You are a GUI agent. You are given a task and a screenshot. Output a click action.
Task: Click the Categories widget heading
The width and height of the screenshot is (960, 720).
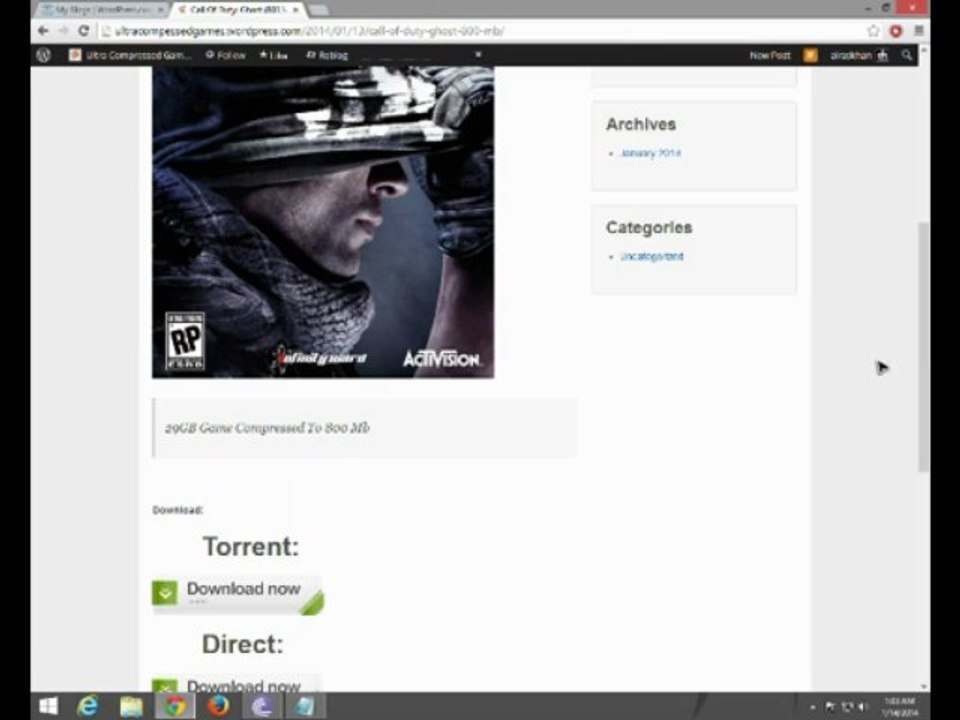[x=649, y=228]
